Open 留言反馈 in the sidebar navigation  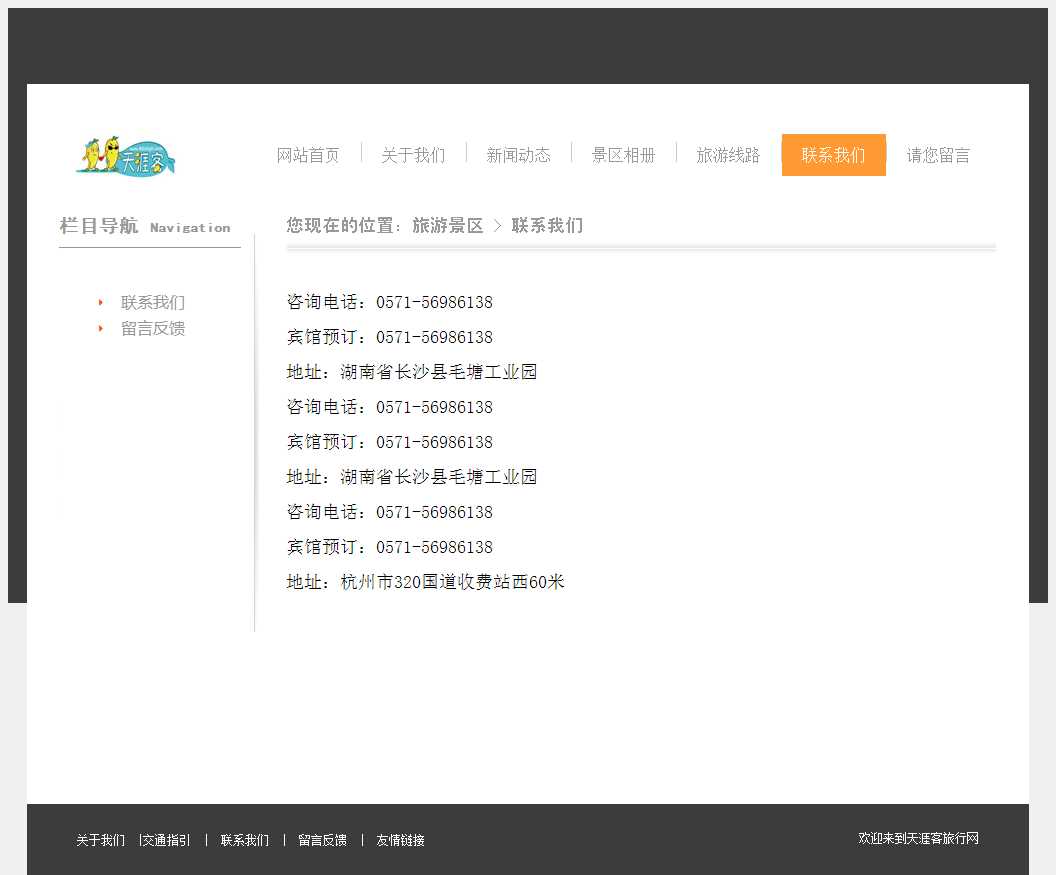coord(153,328)
